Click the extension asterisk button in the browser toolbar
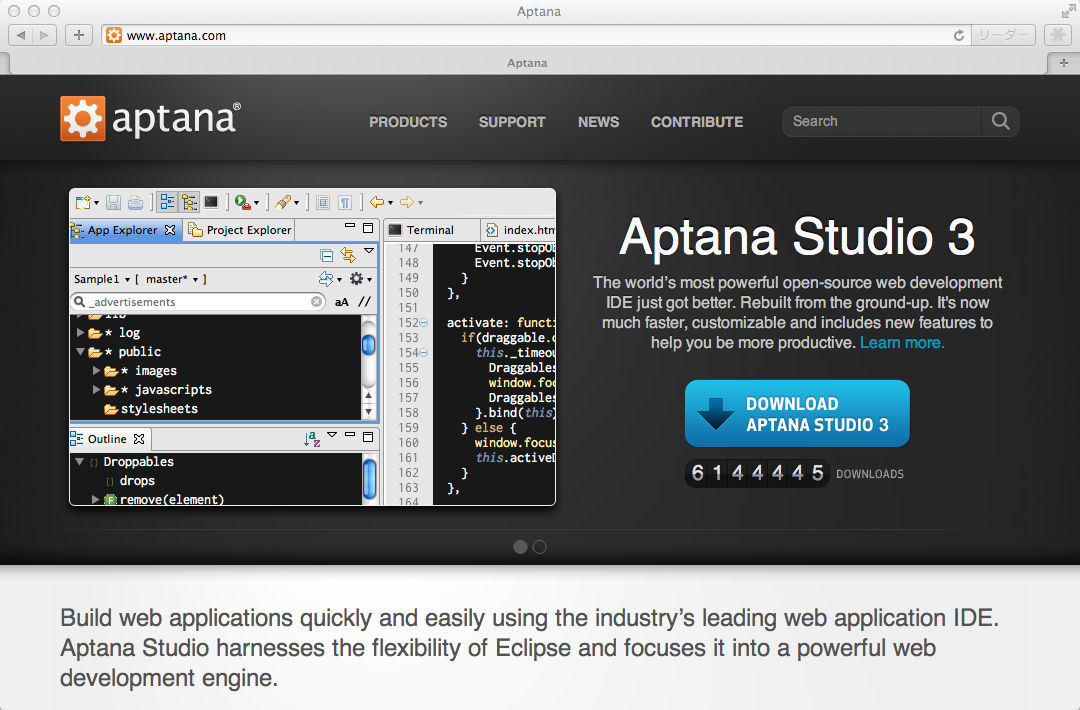This screenshot has height=710, width=1080. tap(1058, 35)
